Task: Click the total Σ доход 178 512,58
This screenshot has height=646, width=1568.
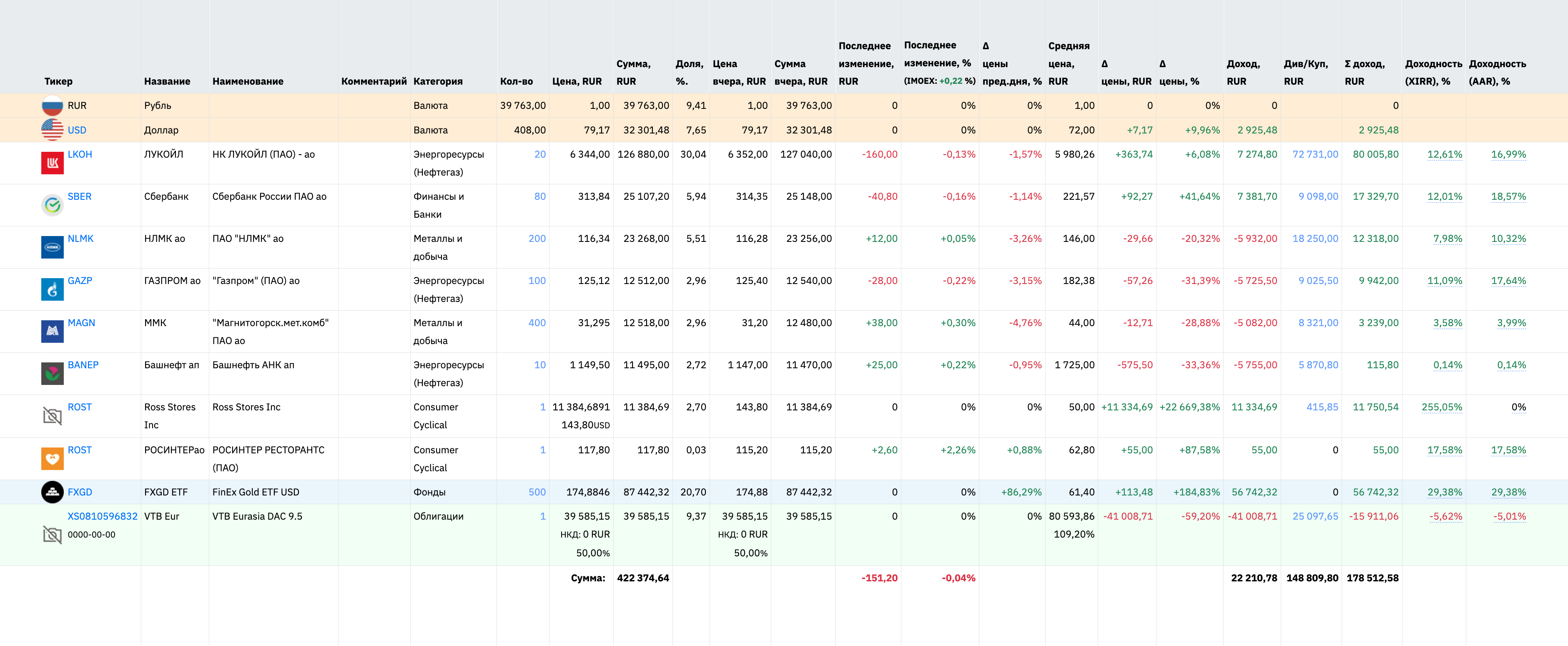Action: [1372, 578]
